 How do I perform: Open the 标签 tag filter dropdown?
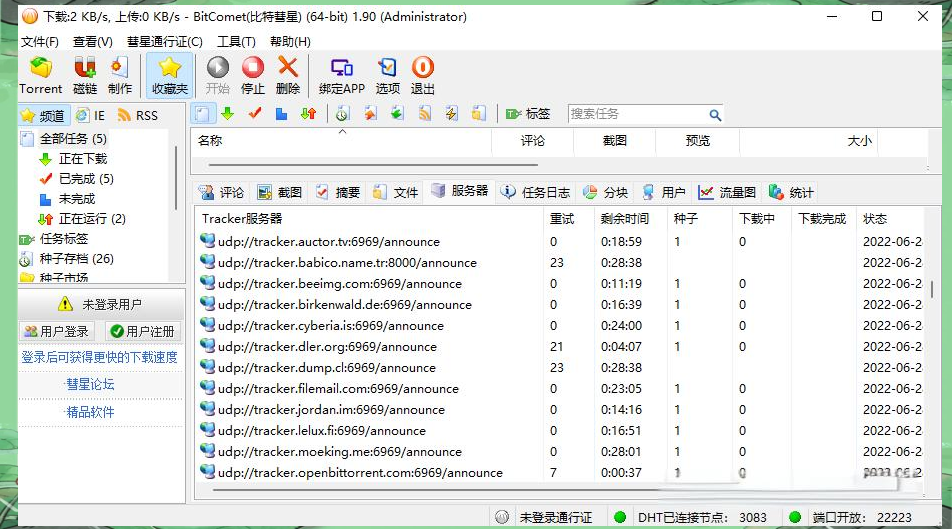pyautogui.click(x=528, y=114)
